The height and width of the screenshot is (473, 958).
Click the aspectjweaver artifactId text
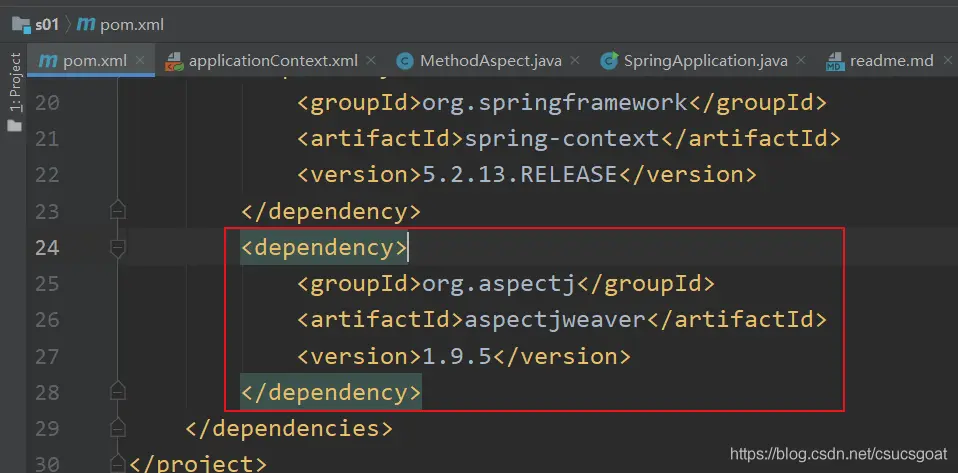tap(555, 320)
